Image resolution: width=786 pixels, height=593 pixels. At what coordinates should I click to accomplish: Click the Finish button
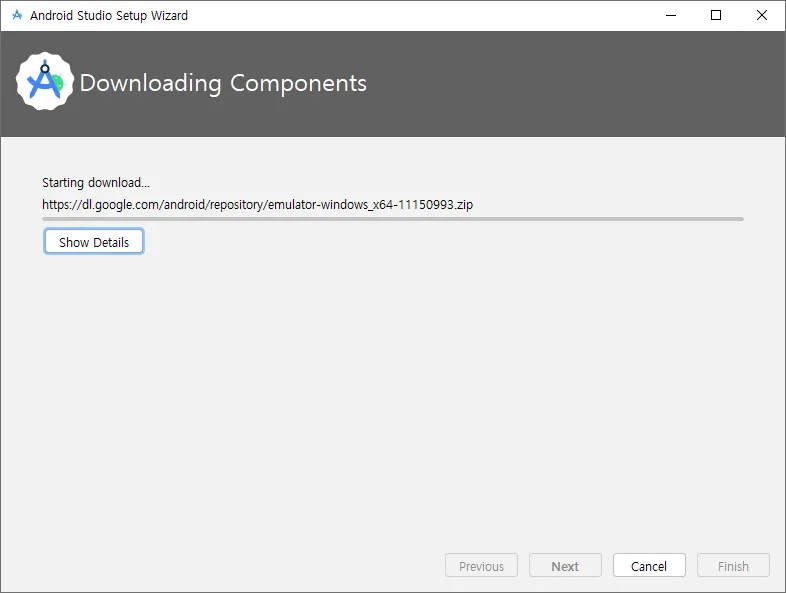[x=733, y=565]
